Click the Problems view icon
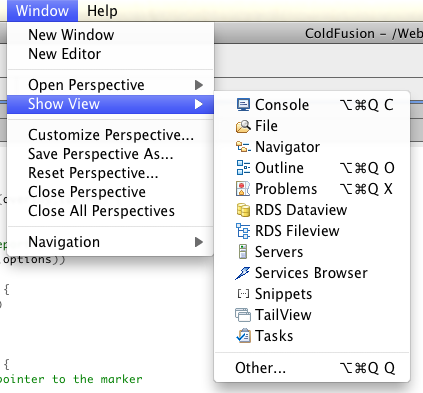423x393 pixels. (x=243, y=189)
